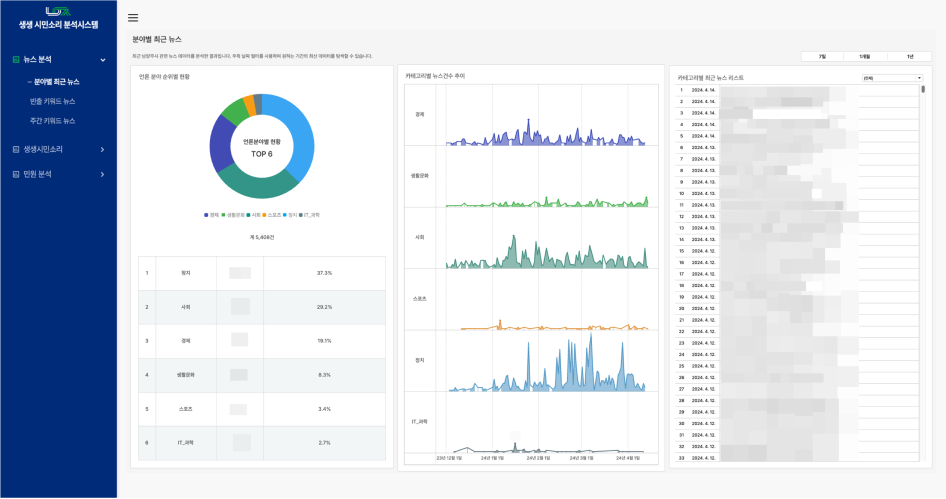Toggle the 생활문화 legend swatch

[x=224, y=215]
